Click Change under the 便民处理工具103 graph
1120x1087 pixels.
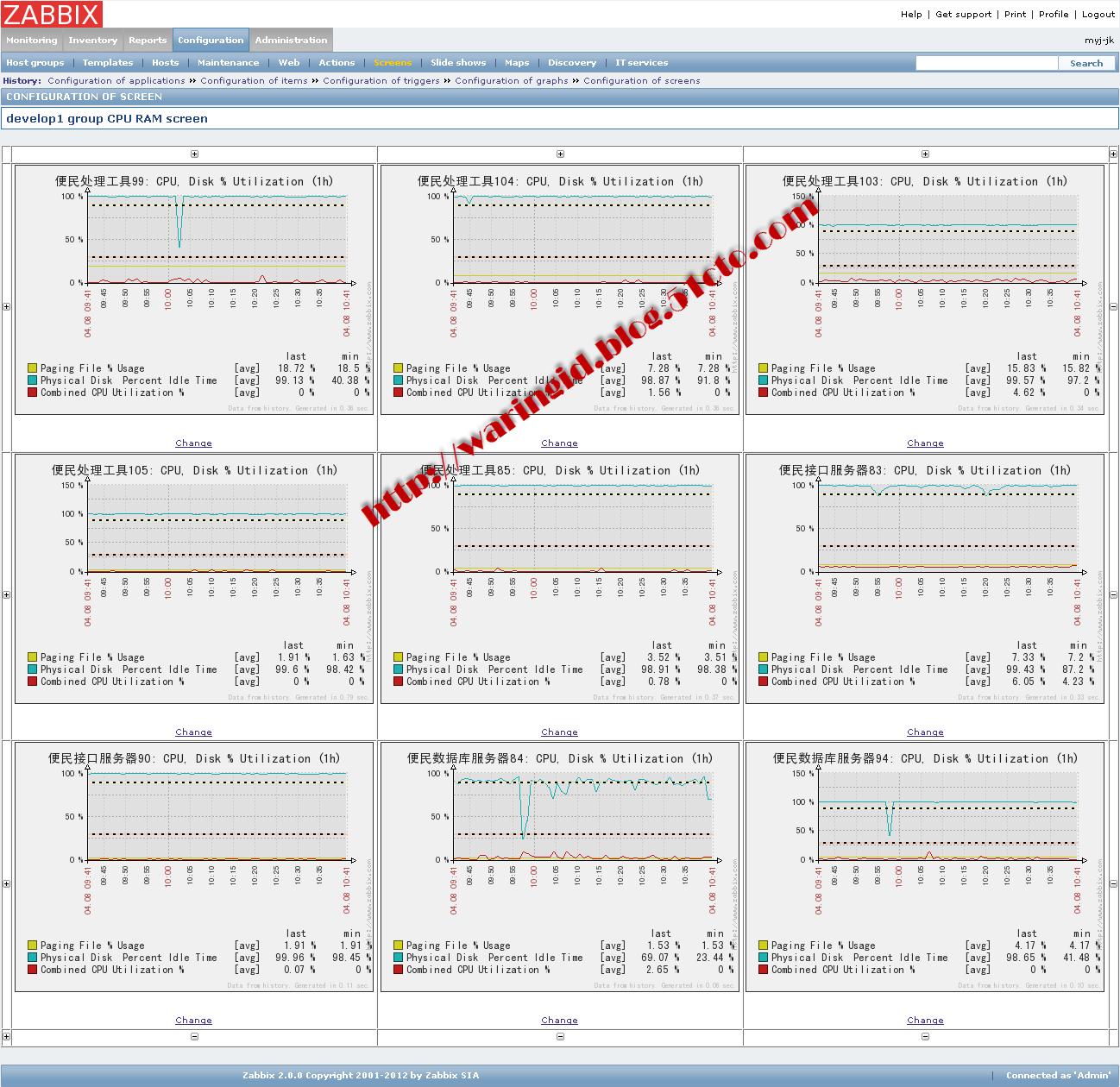coord(925,443)
